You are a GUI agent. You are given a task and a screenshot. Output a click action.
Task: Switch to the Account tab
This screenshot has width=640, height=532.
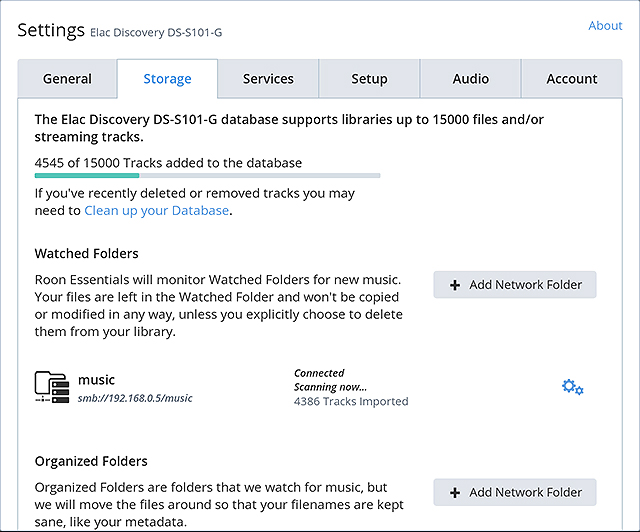pos(572,79)
